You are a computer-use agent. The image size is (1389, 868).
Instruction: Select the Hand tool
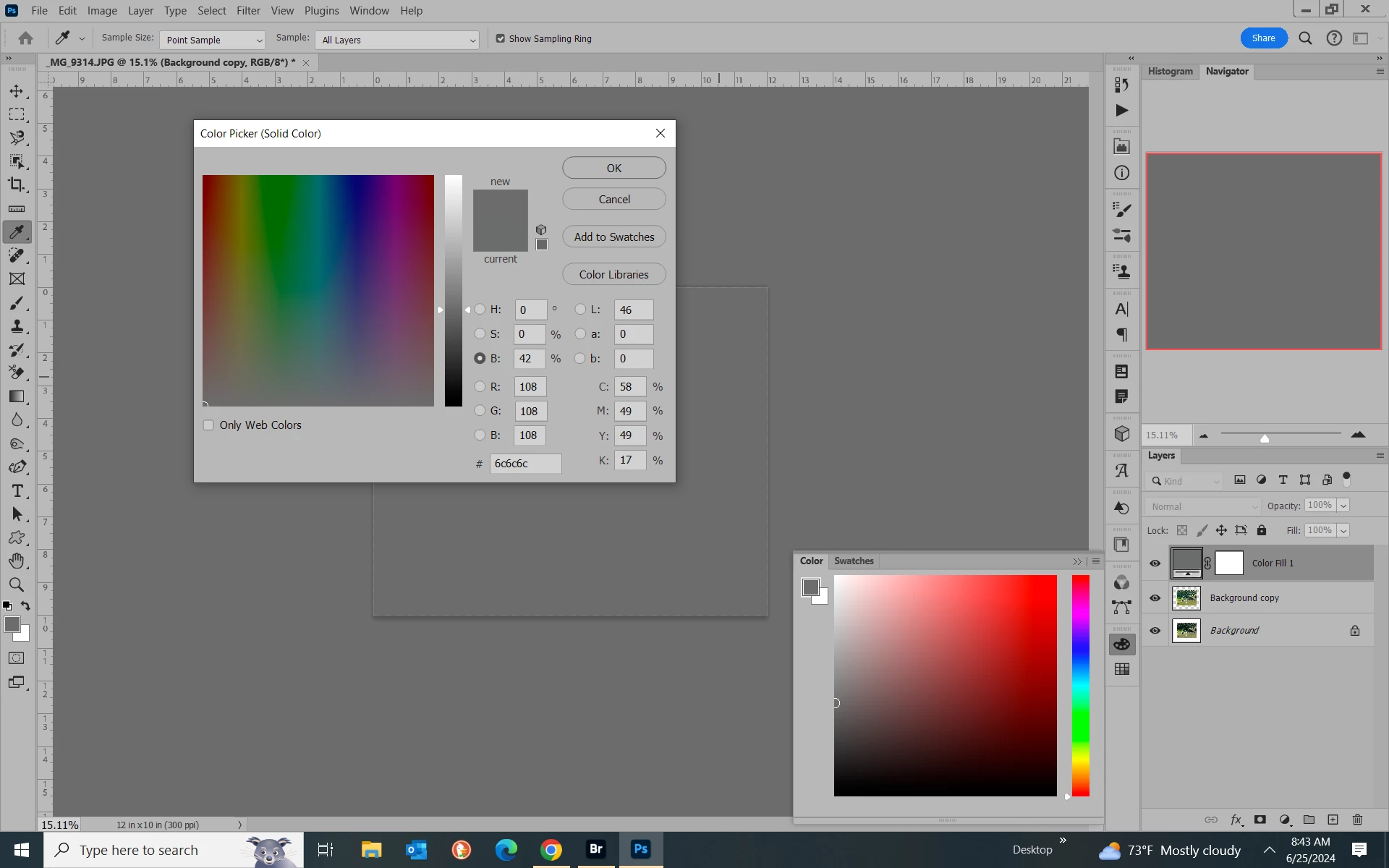[x=16, y=561]
